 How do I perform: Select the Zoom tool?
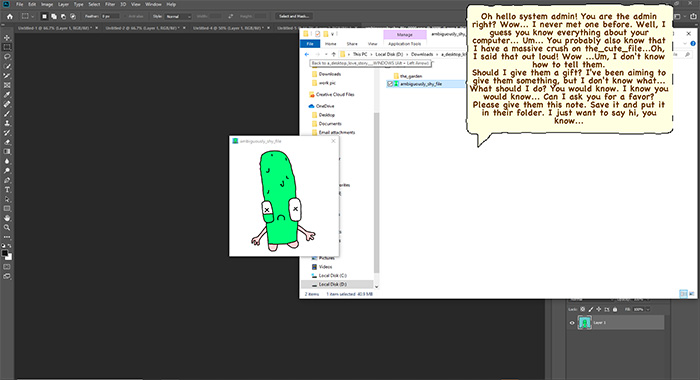tap(7, 228)
